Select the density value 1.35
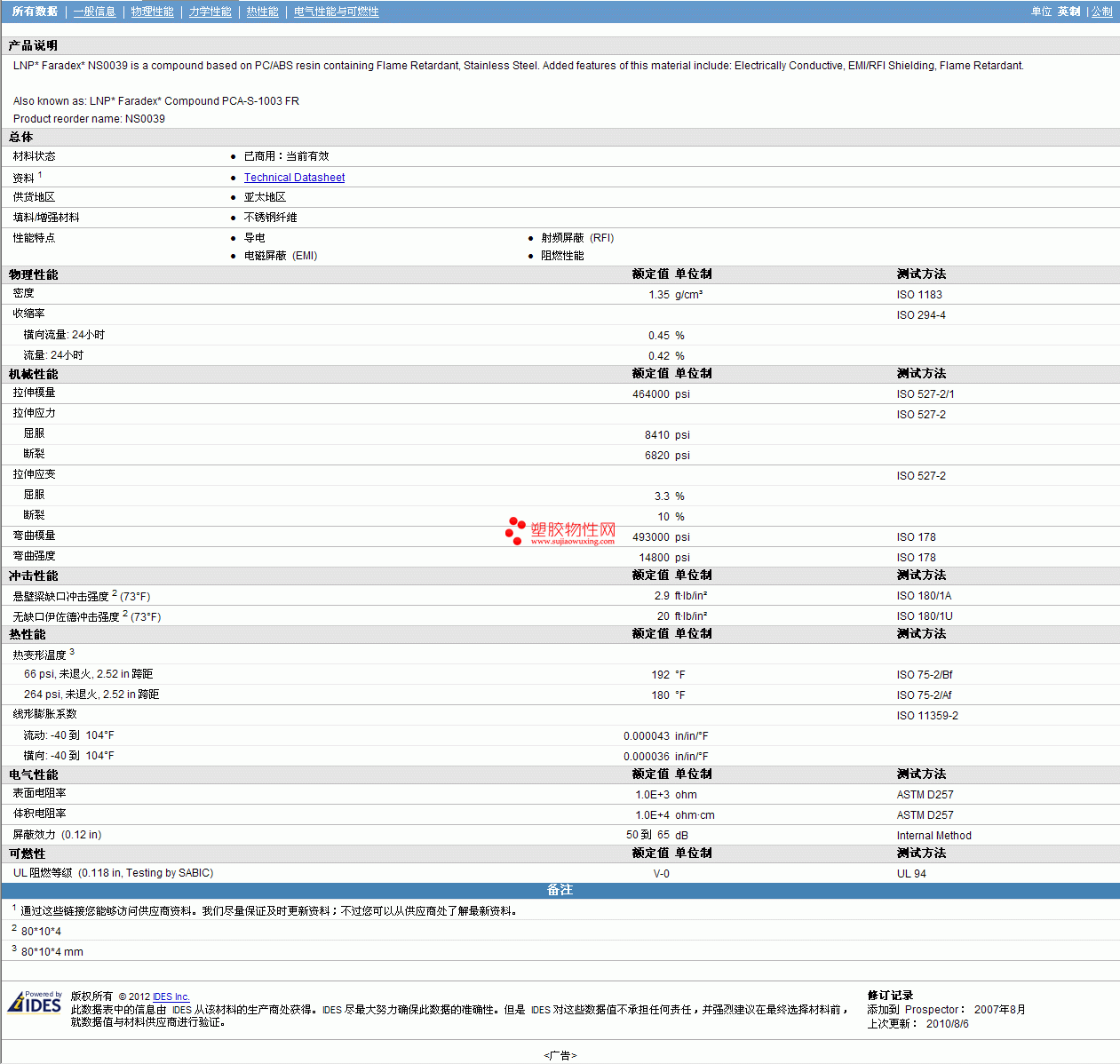 pyautogui.click(x=659, y=295)
